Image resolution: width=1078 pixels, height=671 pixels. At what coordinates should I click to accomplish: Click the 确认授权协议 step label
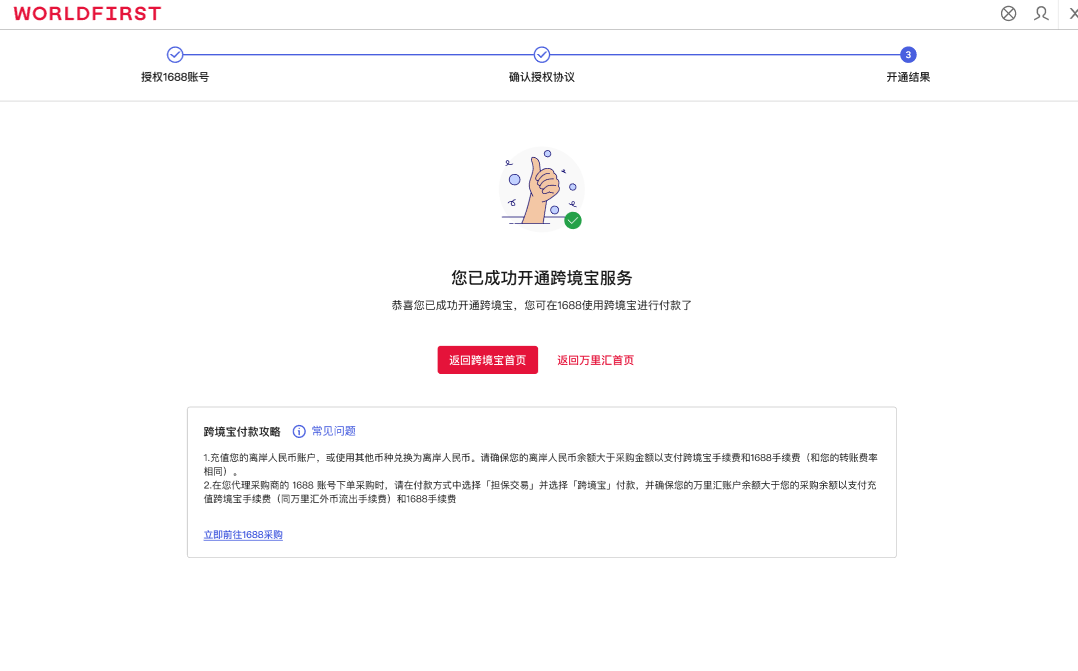coord(542,77)
